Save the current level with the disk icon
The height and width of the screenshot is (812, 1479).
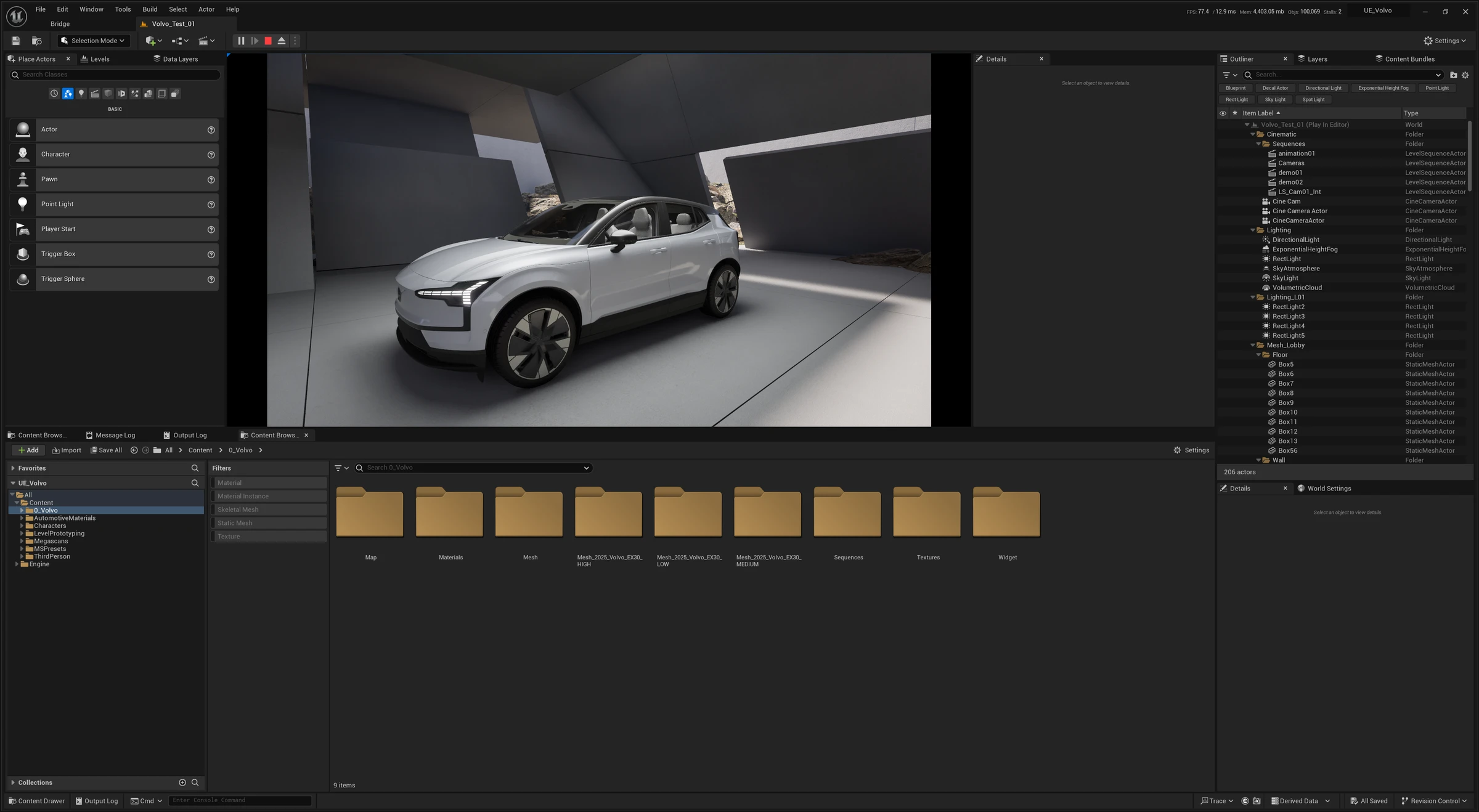point(16,41)
